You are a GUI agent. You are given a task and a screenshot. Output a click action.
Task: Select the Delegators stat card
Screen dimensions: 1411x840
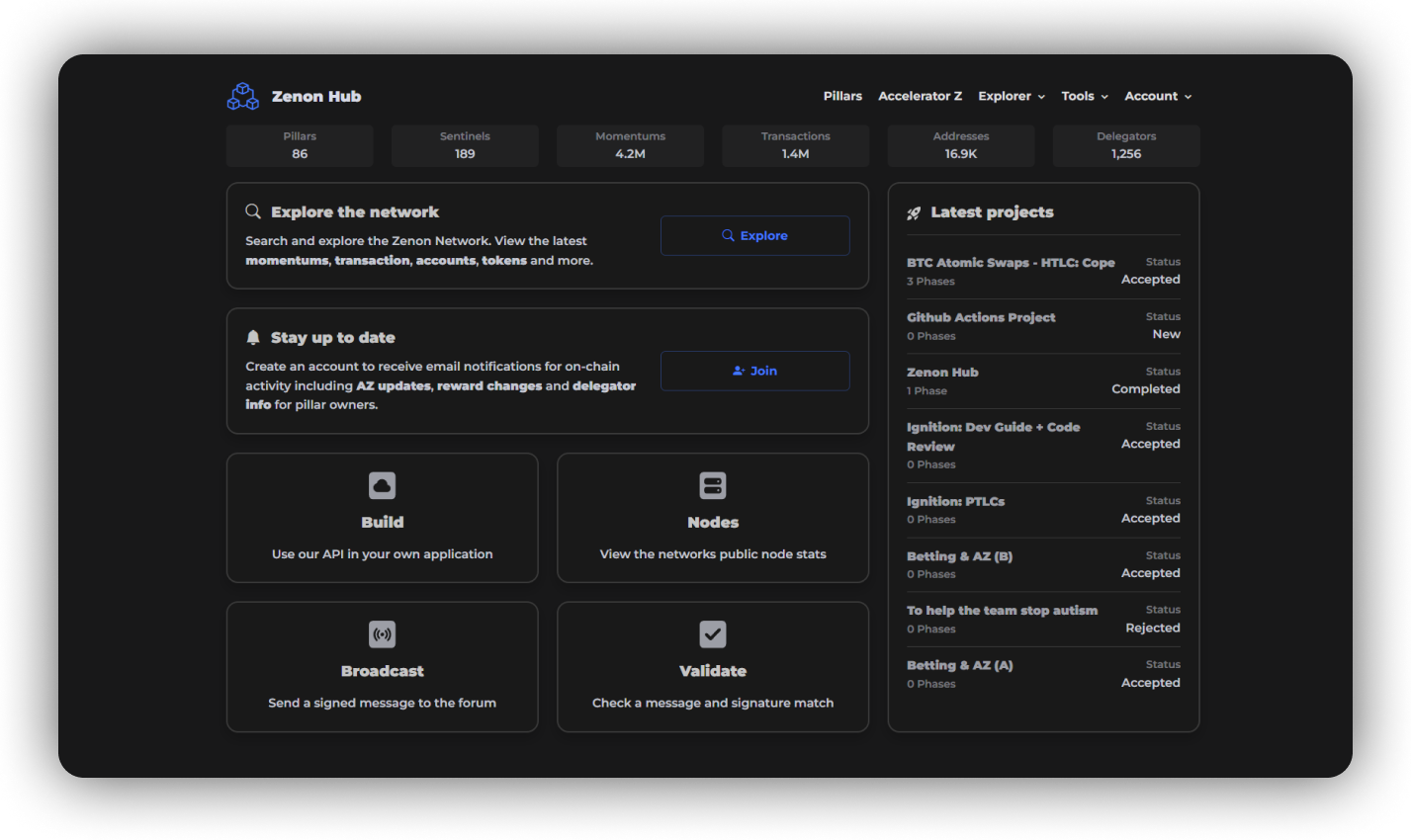point(1125,145)
